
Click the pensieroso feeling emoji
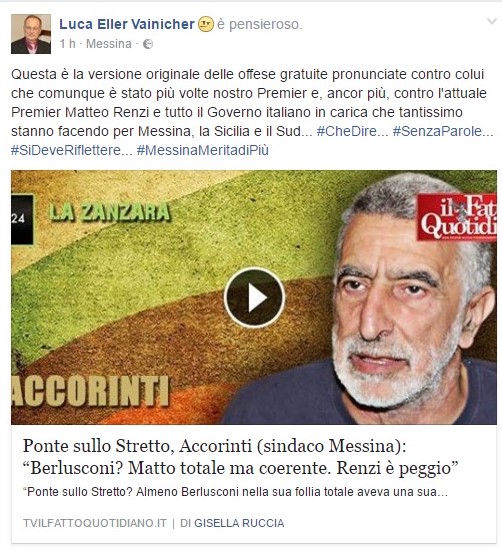point(206,24)
